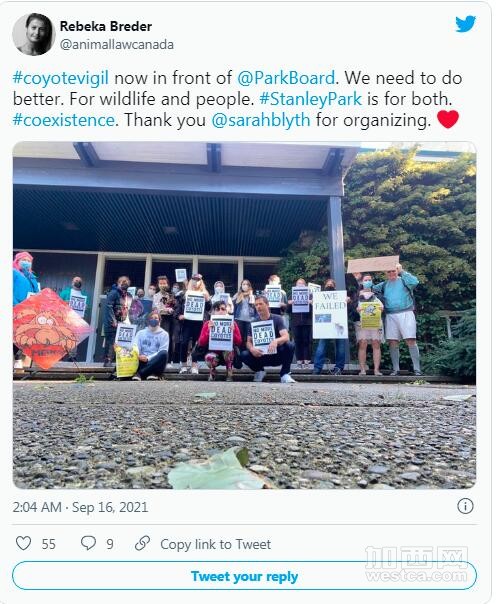Click the 55 likes count
Viewport: 497px width, 604px height.
[49, 544]
